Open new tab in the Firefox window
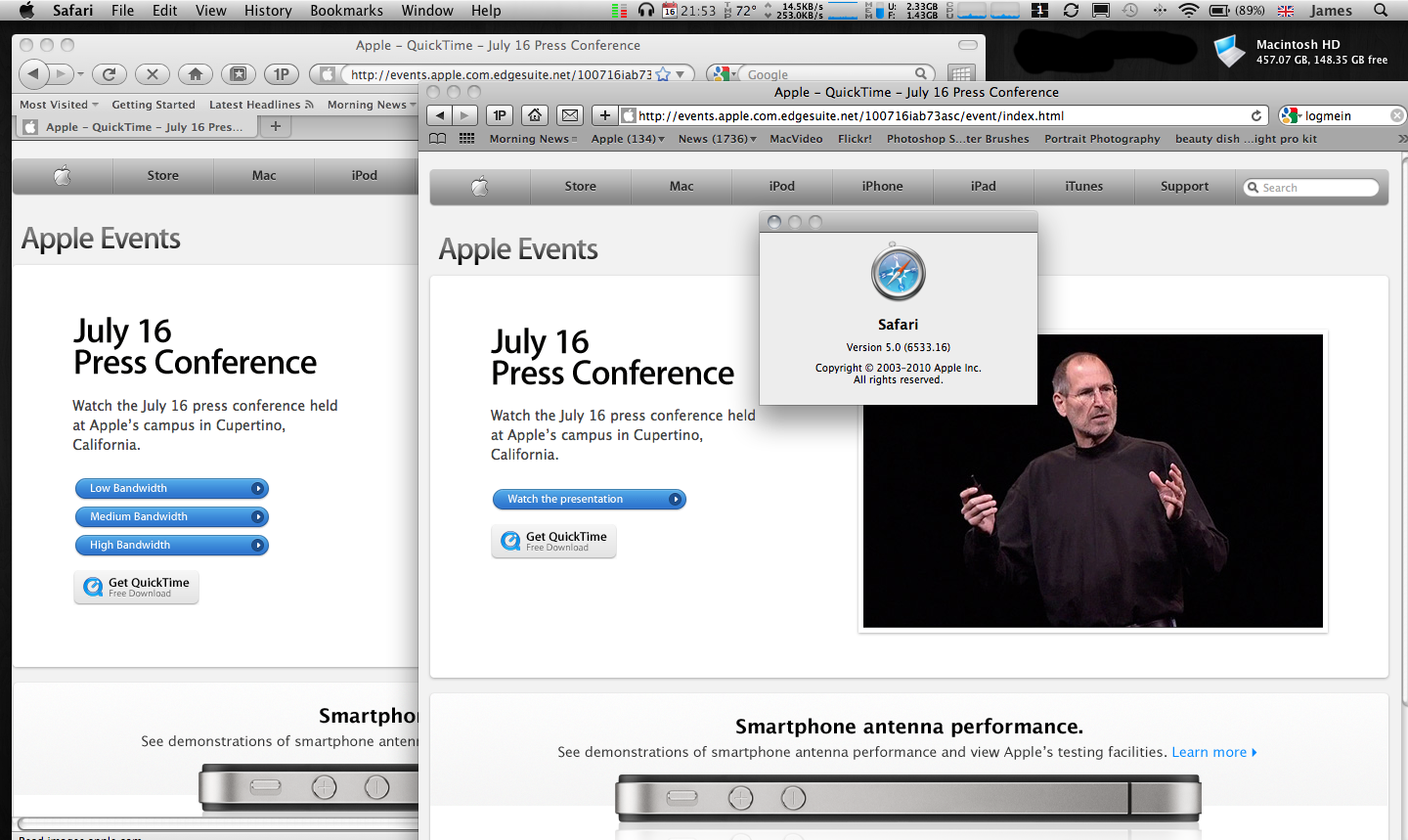Image resolution: width=1408 pixels, height=840 pixels. click(276, 126)
